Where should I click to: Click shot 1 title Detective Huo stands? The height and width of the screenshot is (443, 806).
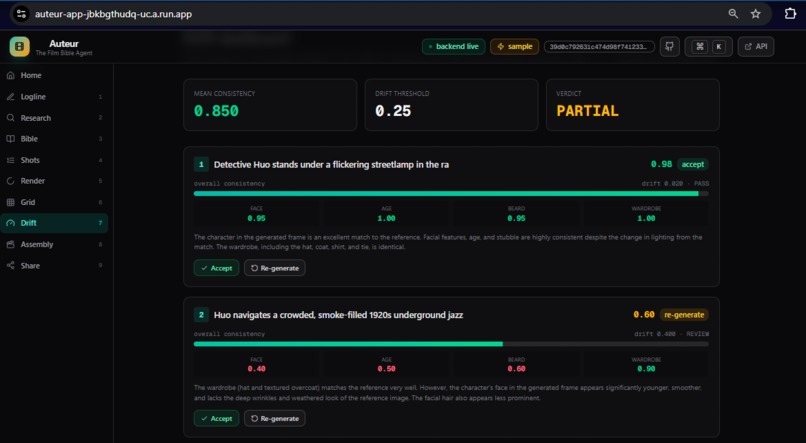331,164
